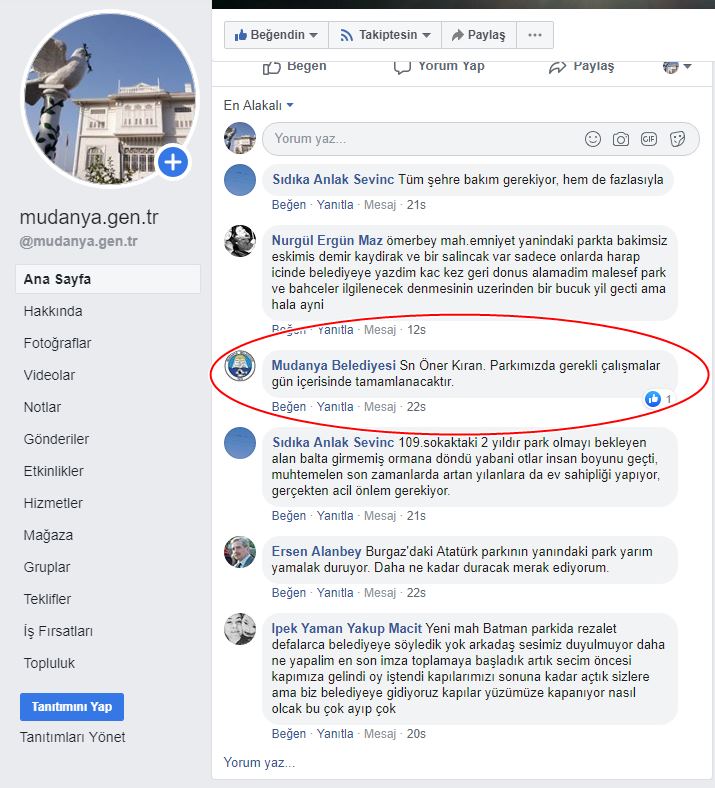This screenshot has width=715, height=788.
Task: Open the Fotoğraflar sidebar tab
Action: click(x=57, y=343)
